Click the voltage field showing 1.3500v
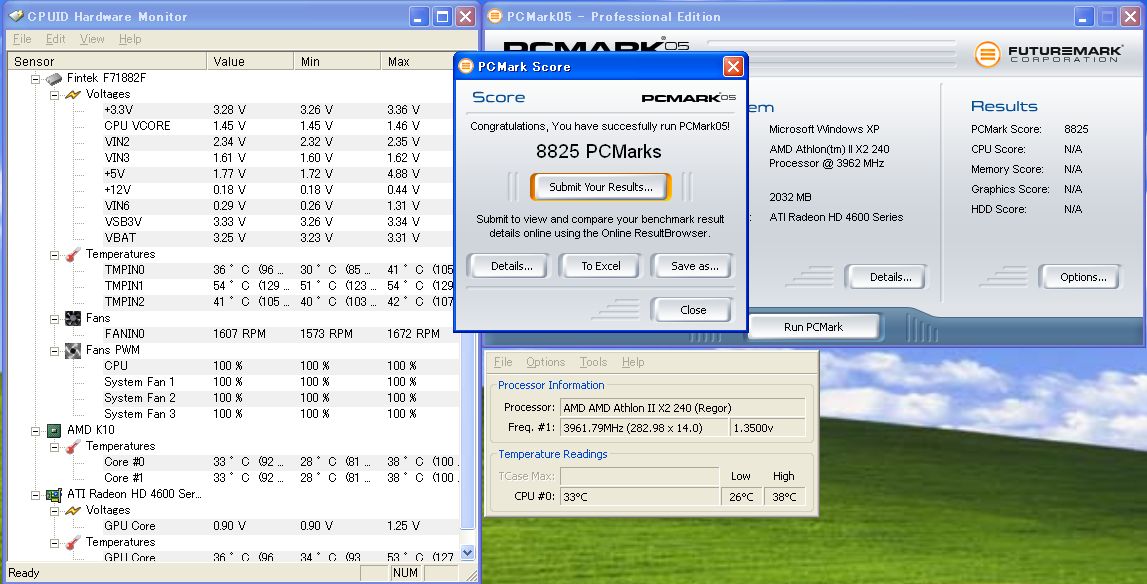 (x=768, y=428)
